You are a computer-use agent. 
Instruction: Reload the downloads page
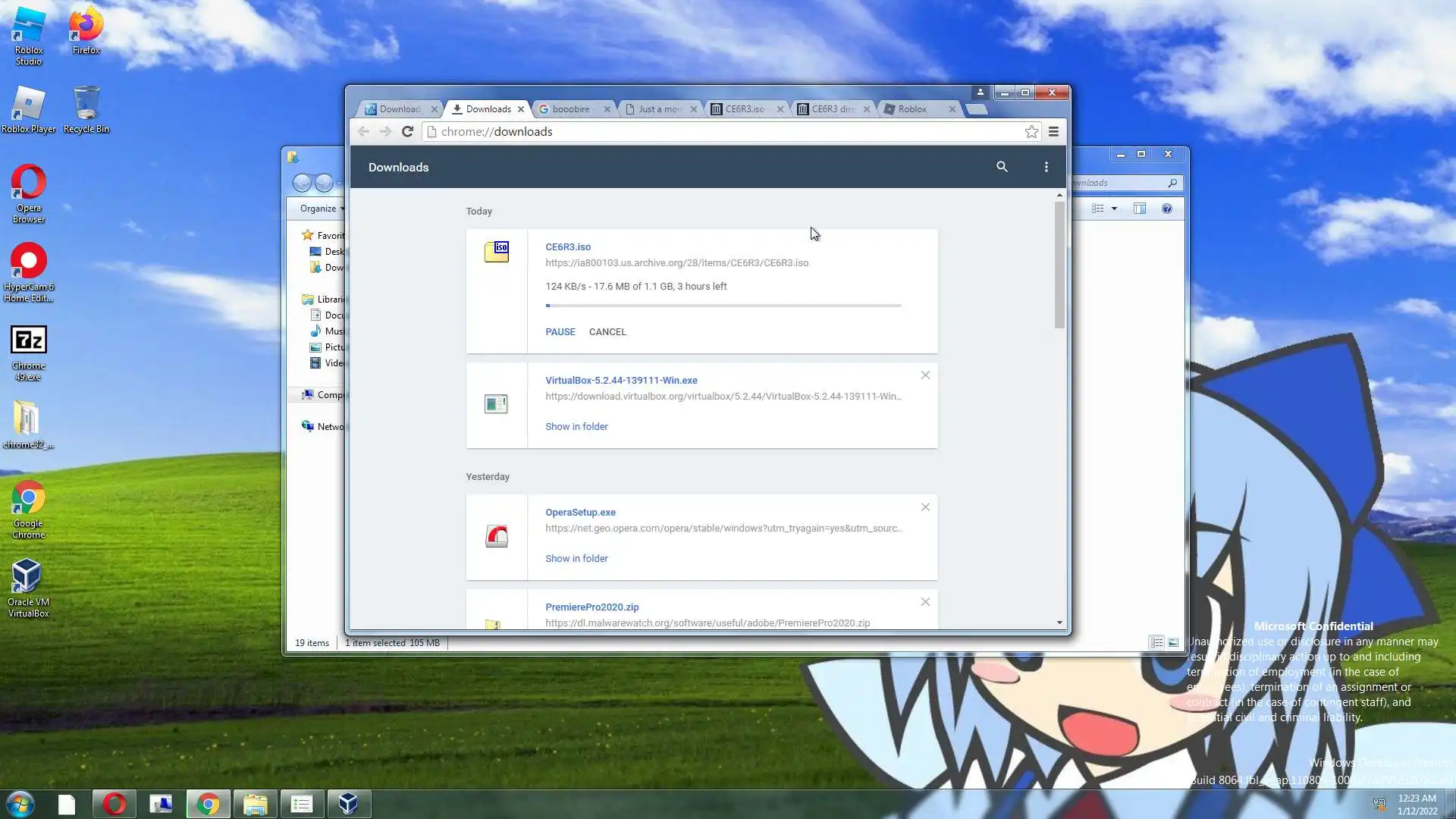point(407,132)
